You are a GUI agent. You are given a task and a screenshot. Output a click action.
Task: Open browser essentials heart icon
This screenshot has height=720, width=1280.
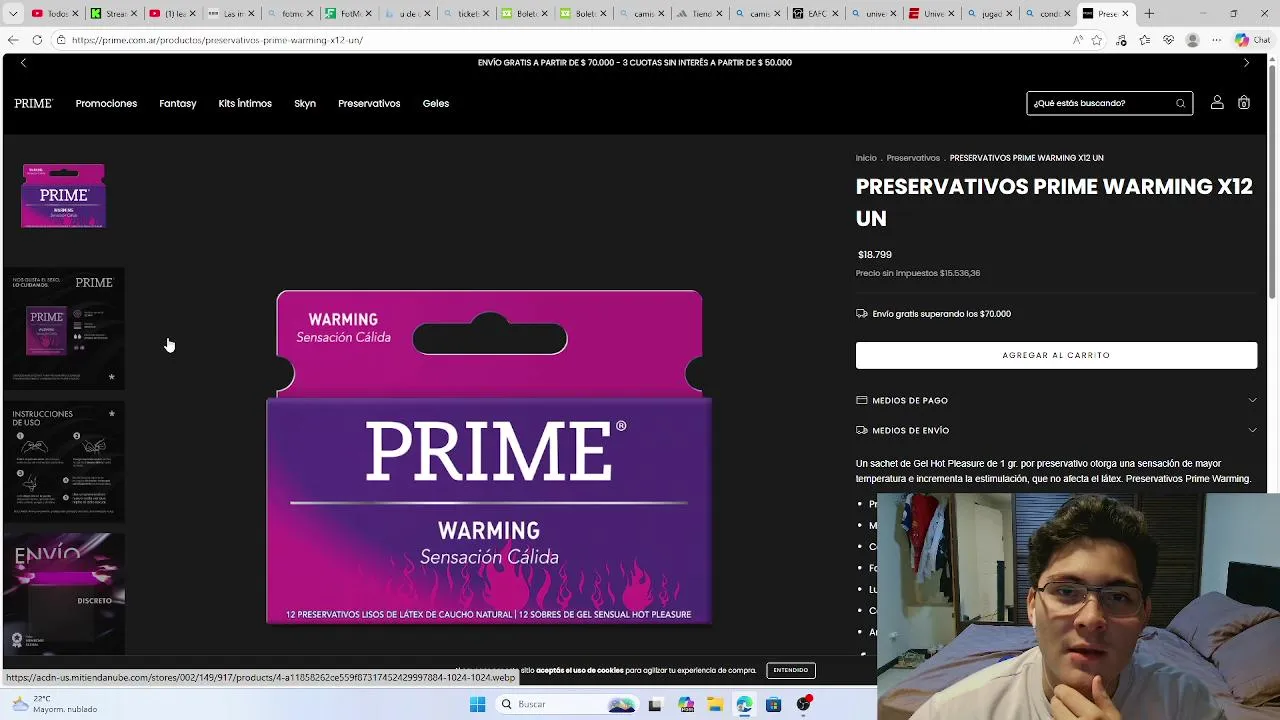click(x=1168, y=40)
